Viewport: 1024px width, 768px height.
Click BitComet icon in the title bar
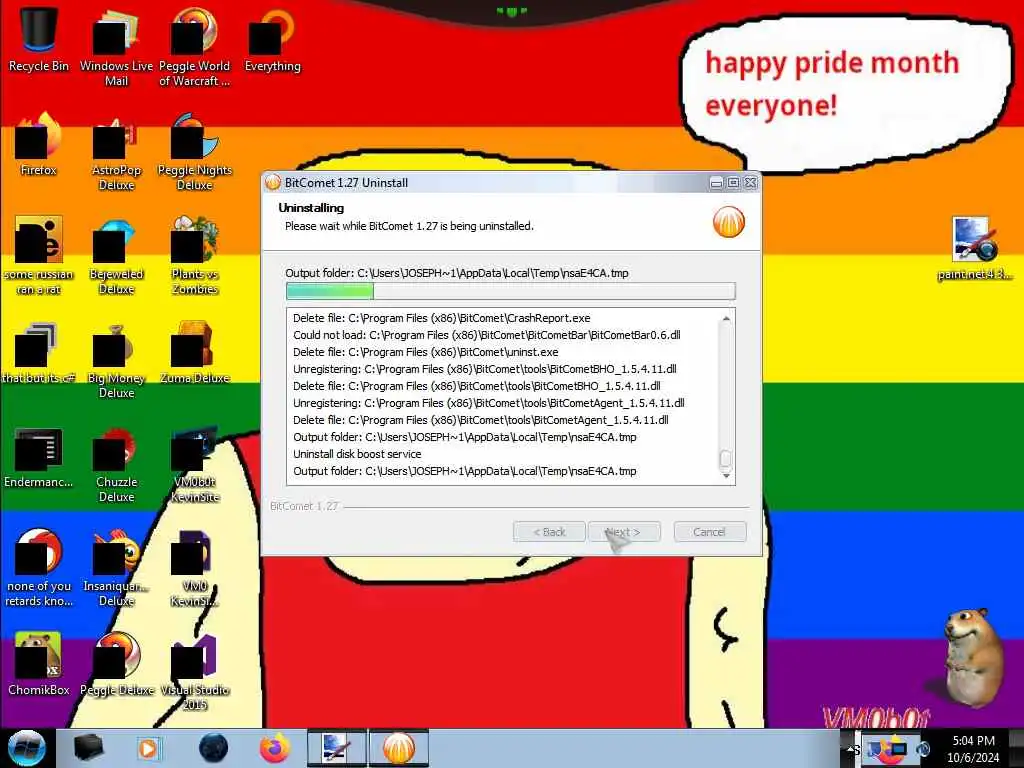tap(272, 183)
